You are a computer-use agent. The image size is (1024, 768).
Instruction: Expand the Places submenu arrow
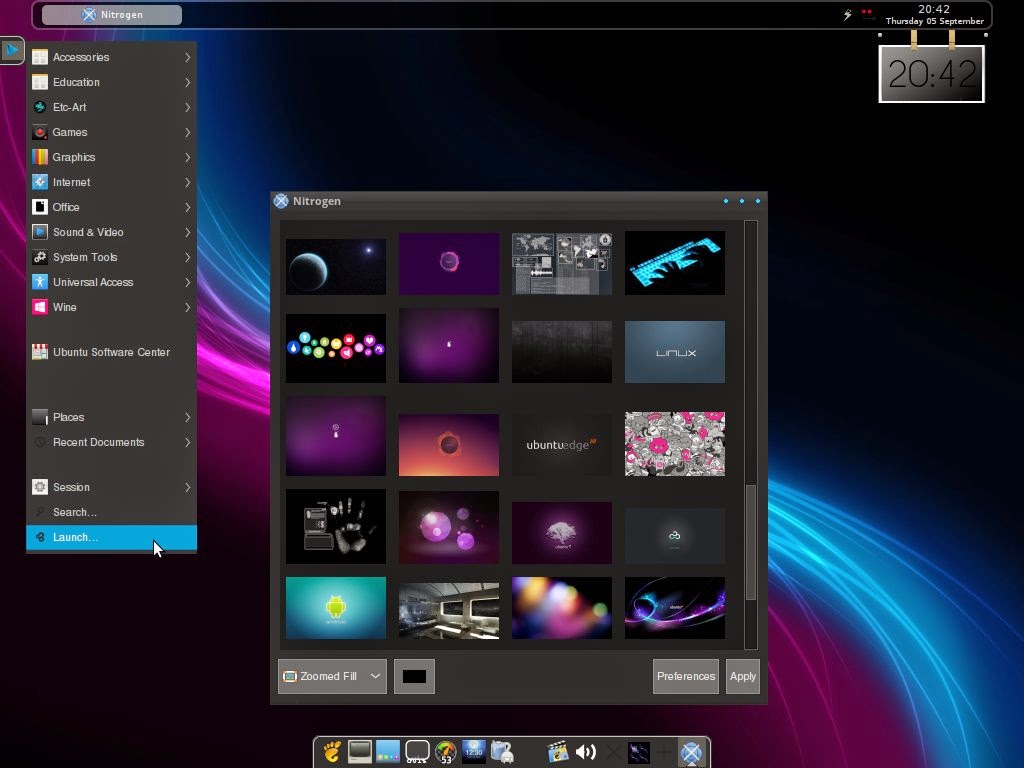(187, 417)
